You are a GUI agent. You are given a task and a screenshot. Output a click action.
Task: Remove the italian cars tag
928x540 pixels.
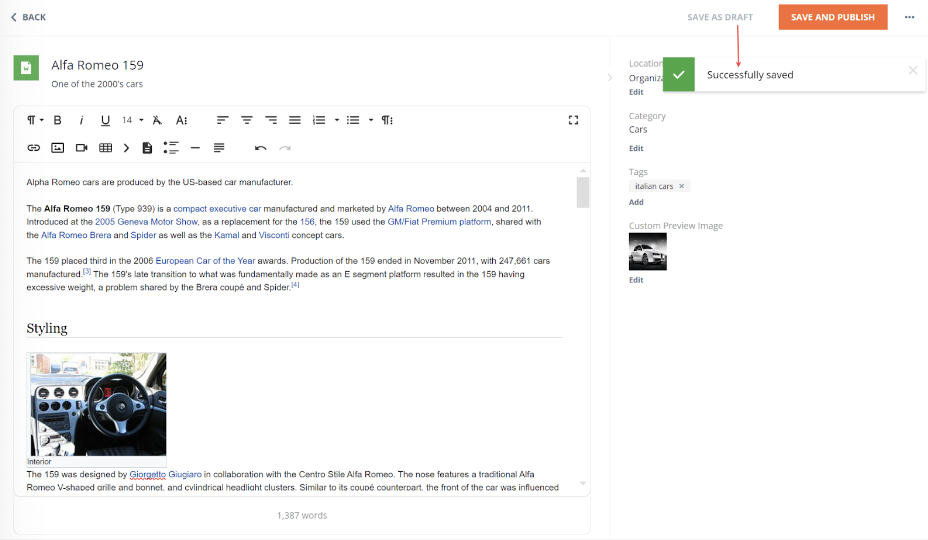682,186
